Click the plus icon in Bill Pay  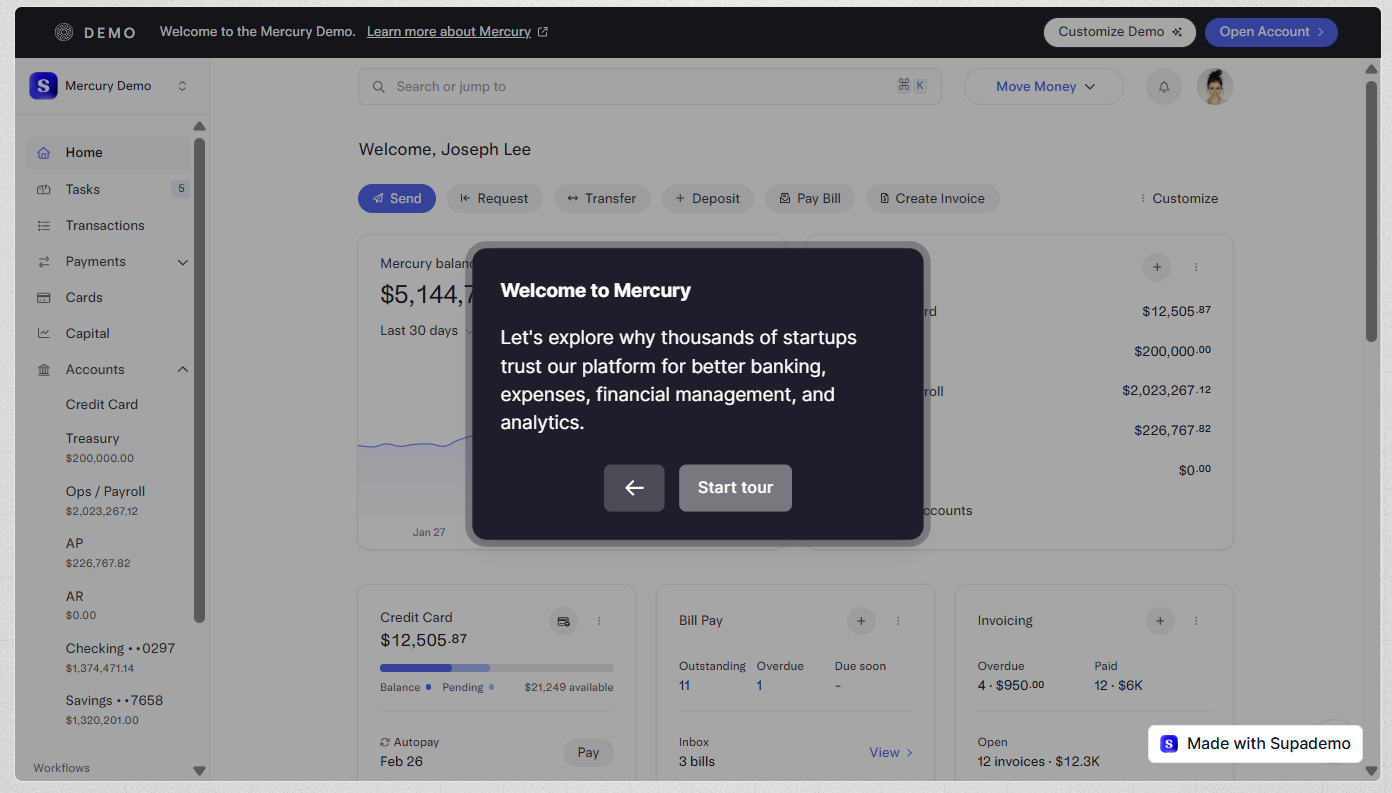[861, 621]
